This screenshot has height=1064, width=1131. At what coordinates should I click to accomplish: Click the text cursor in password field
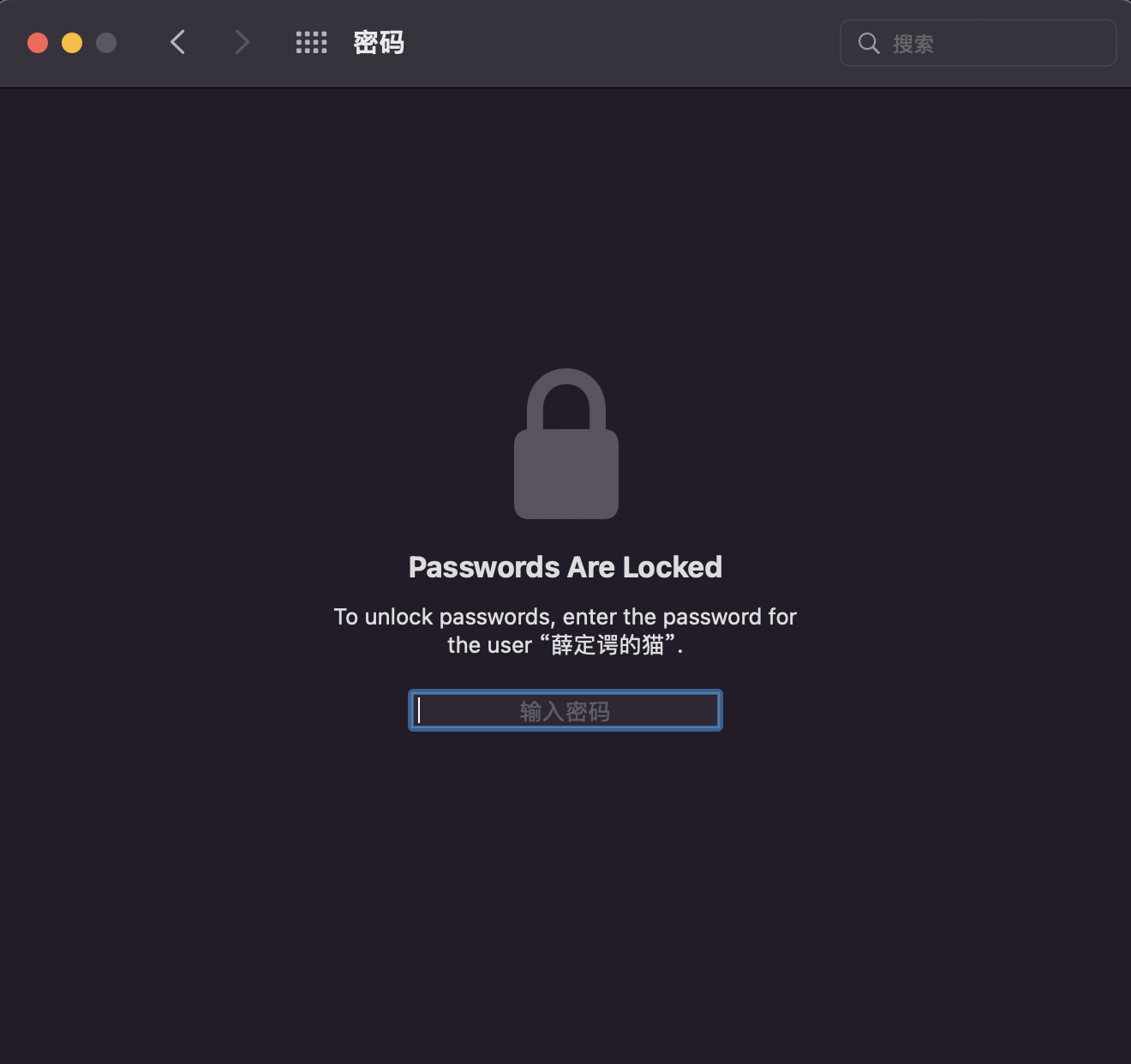click(418, 710)
